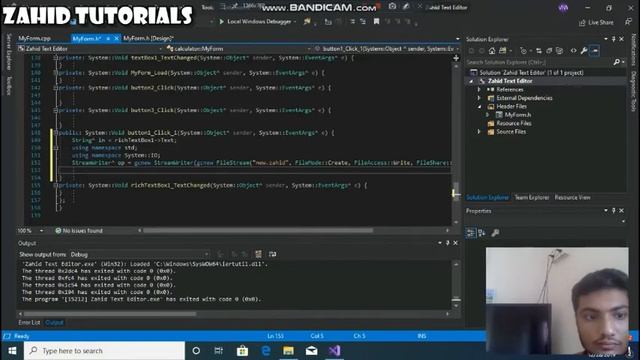Open File Explorer from the taskbar
The height and width of the screenshot is (360, 640).
click(x=289, y=351)
